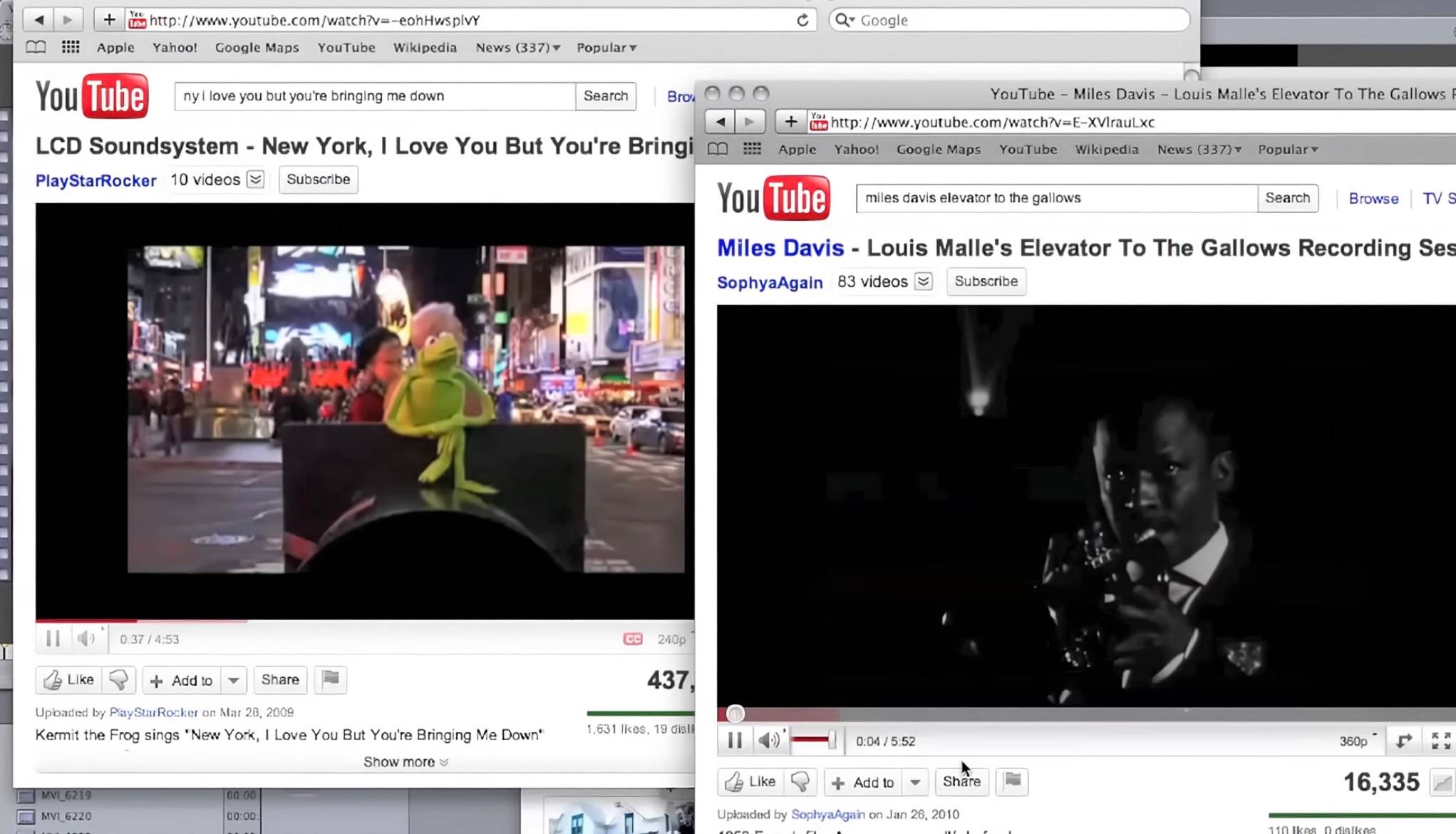
Task: Open the Add to dropdown arrow under Kermit video
Action: [x=234, y=680]
